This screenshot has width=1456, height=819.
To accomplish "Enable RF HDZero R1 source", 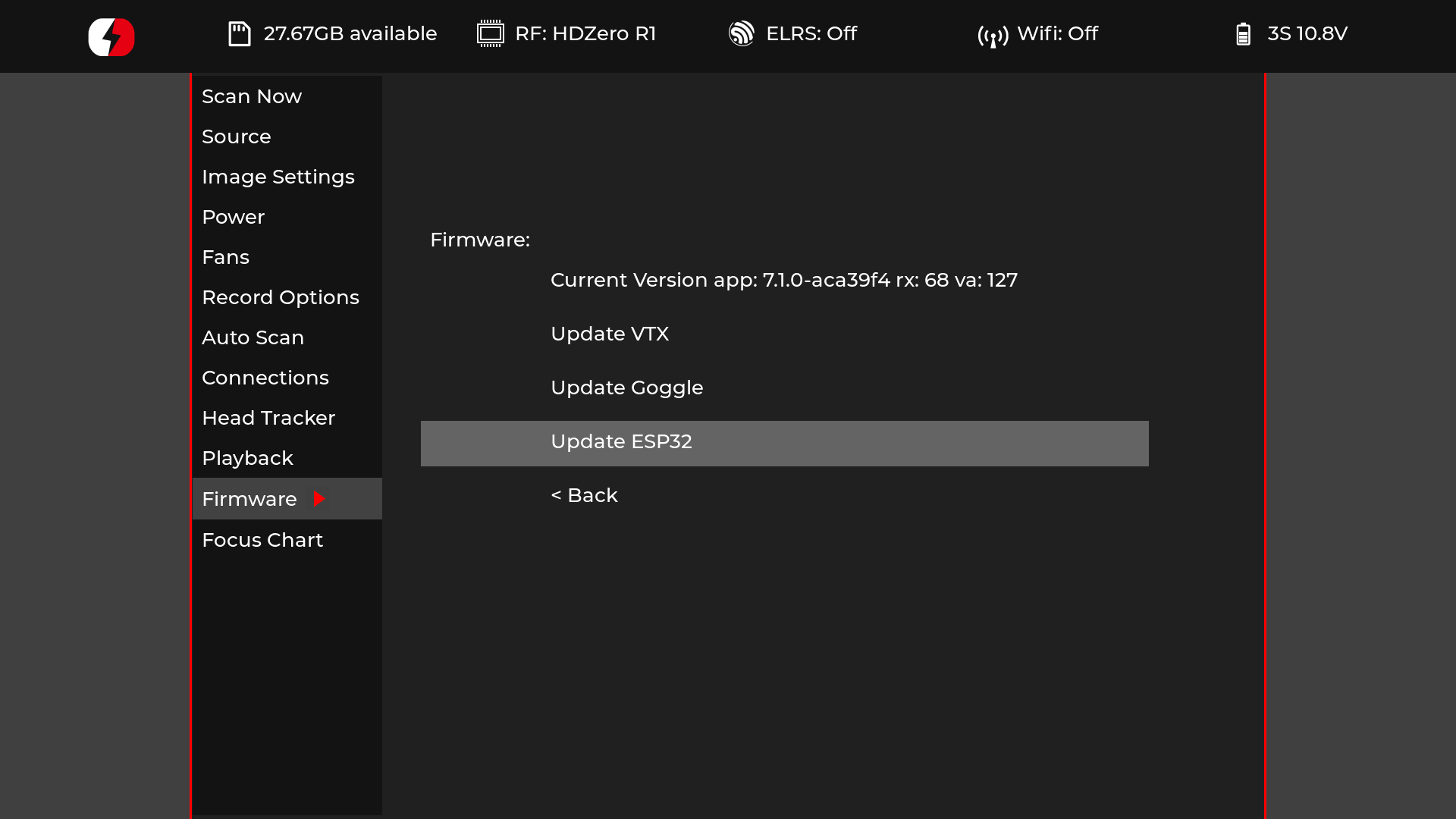I will (237, 136).
